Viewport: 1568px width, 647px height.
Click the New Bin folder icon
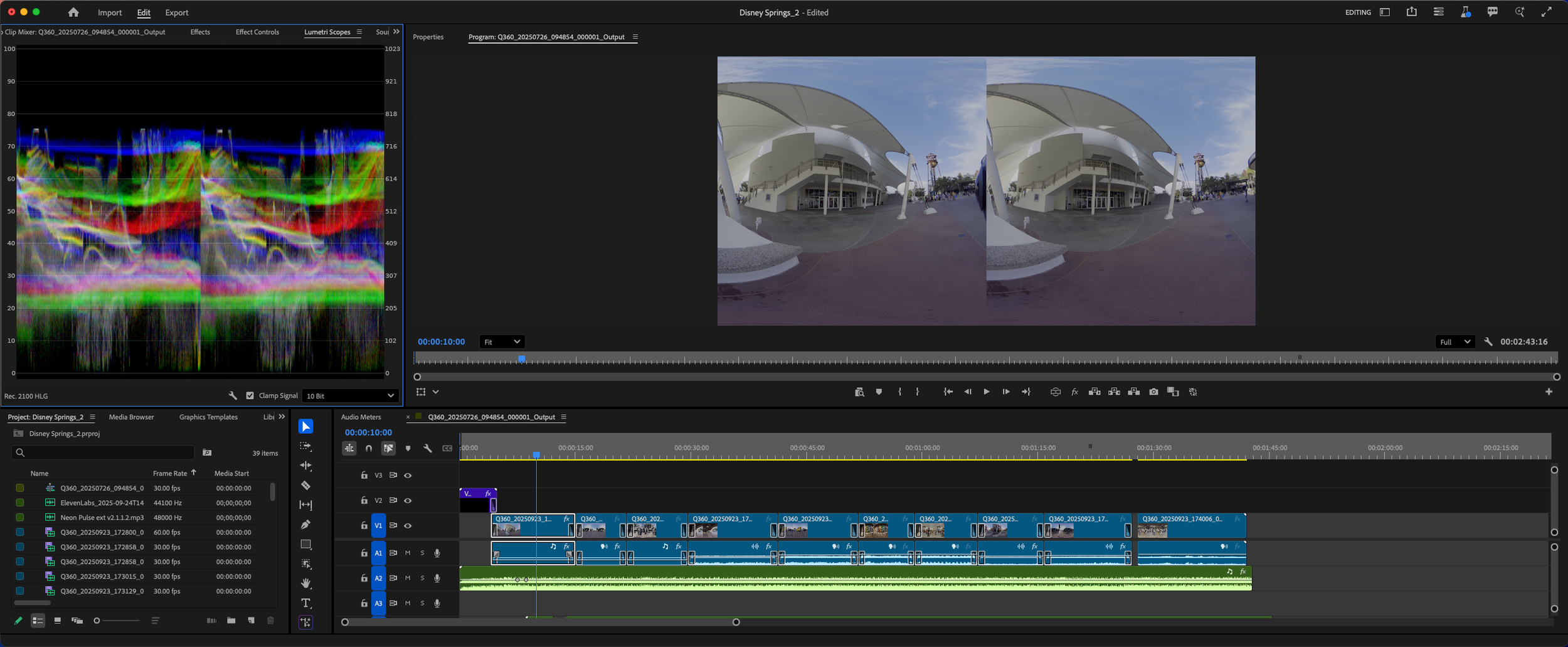pos(231,621)
